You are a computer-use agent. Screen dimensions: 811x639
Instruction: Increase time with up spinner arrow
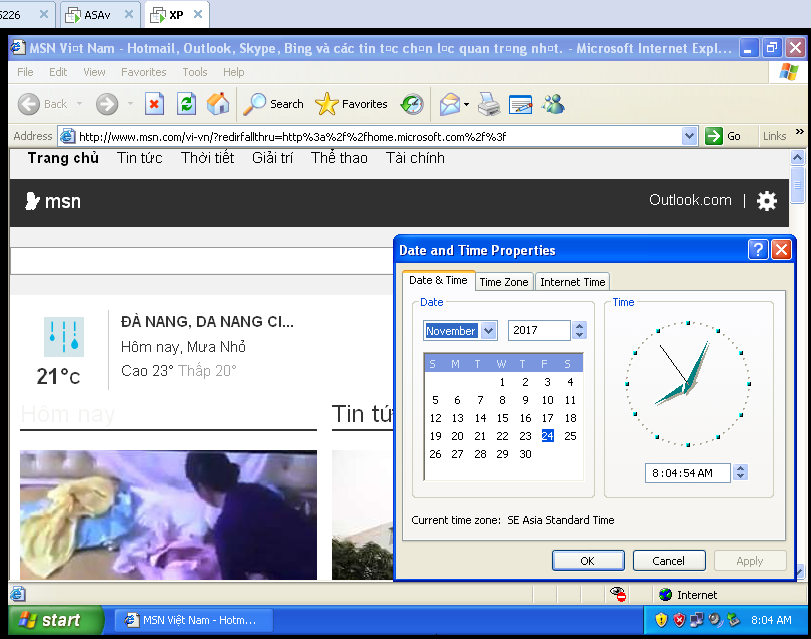click(741, 468)
